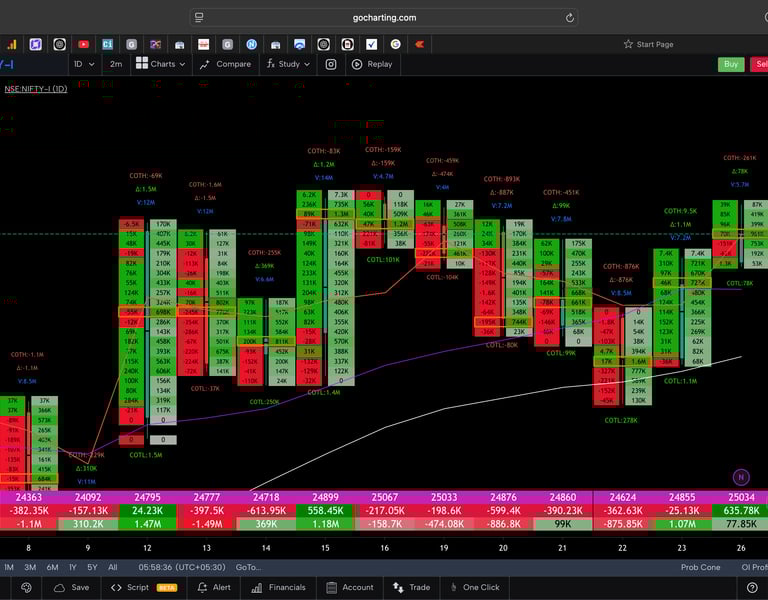
Task: Select the 1M range button
Action: click(x=9, y=567)
